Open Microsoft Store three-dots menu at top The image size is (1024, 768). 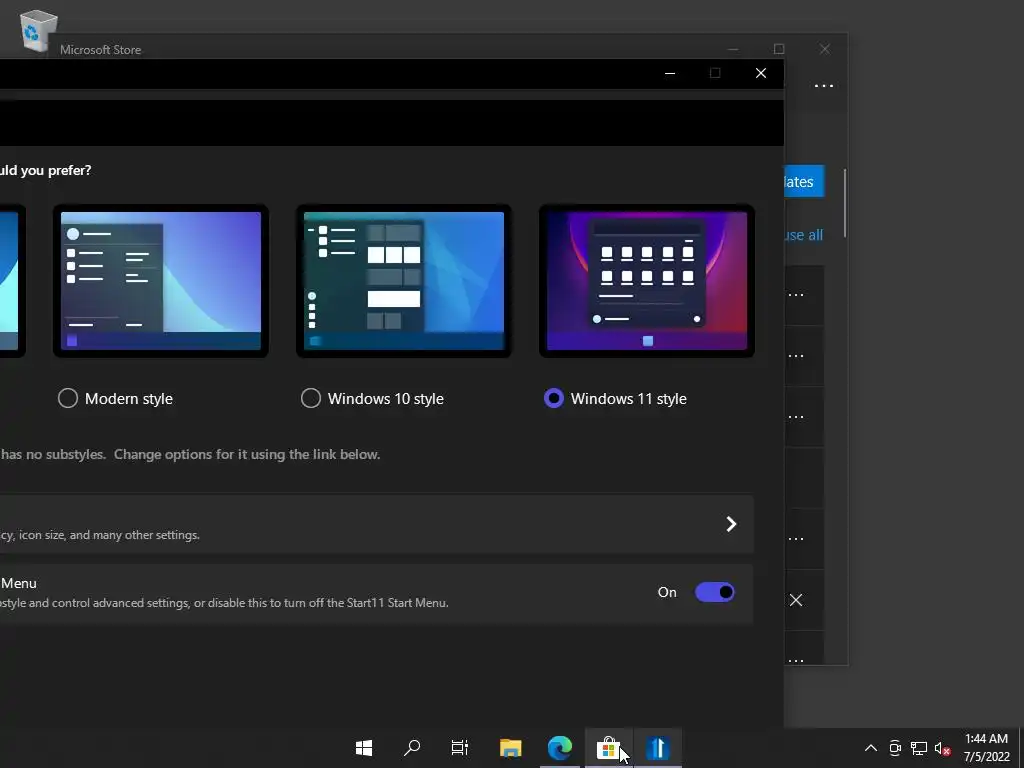tap(824, 86)
